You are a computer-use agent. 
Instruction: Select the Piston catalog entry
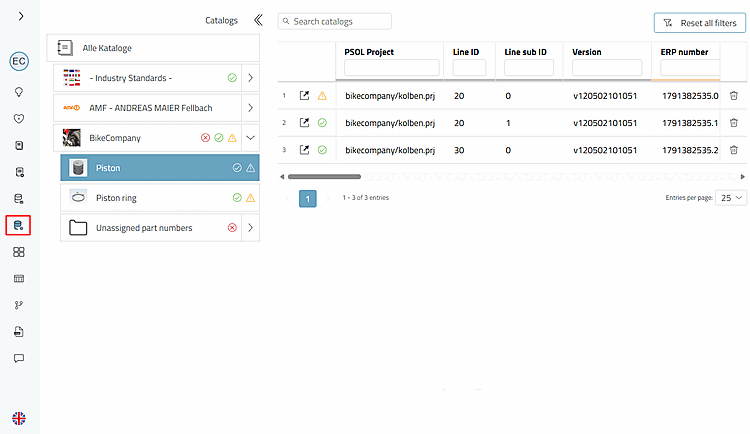click(160, 168)
